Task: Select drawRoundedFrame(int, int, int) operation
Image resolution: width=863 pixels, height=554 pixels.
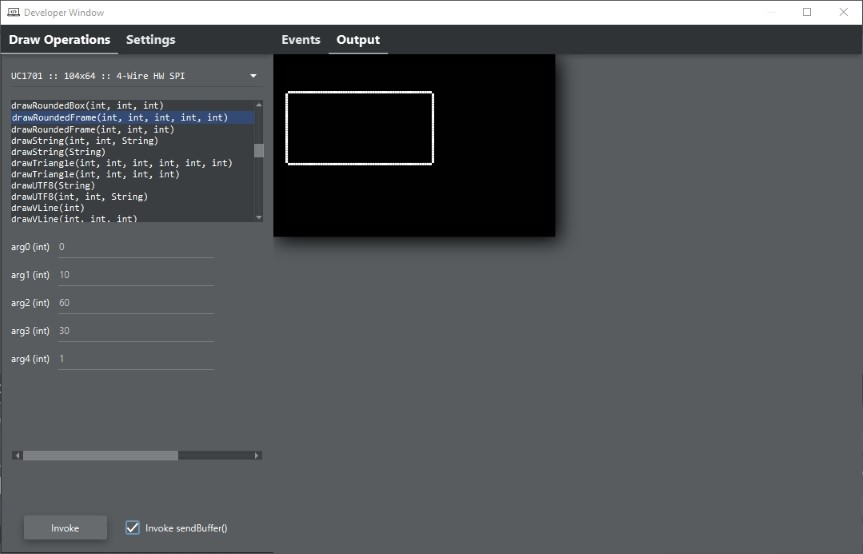Action: point(133,129)
